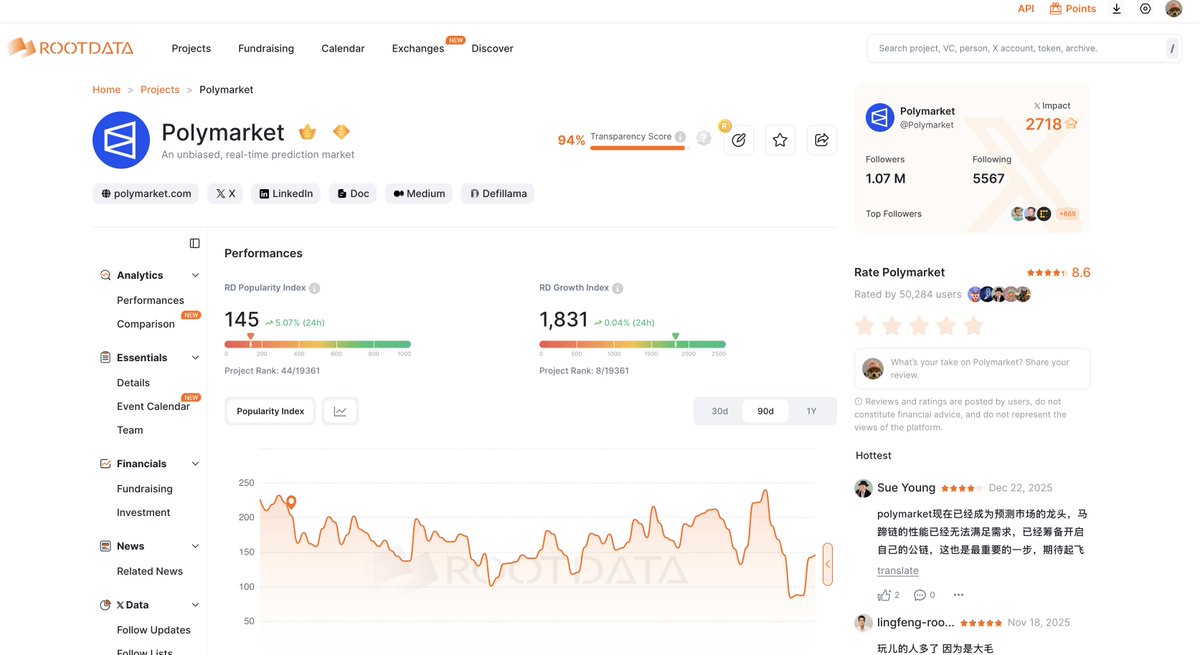Add Polymarket to favorites with star button
This screenshot has width=1200, height=655.
click(780, 140)
